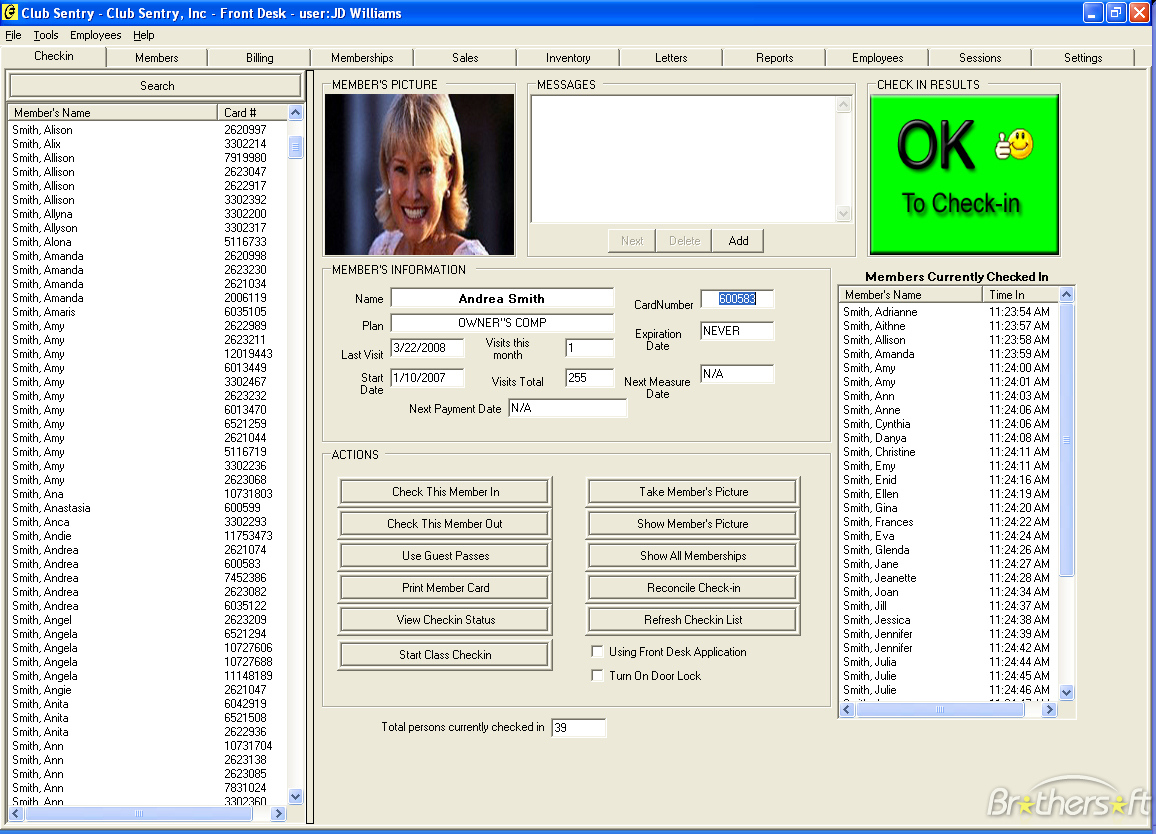Click the Last Visit date field
Image resolution: width=1156 pixels, height=834 pixels.
coord(428,348)
